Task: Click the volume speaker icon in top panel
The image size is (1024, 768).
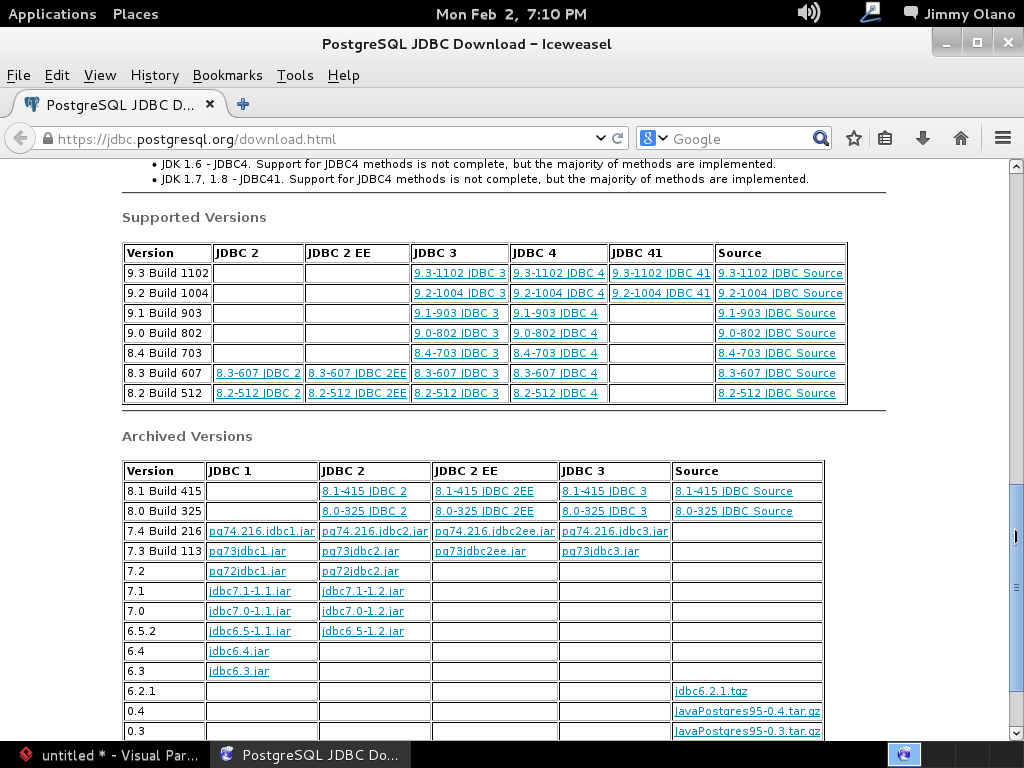Action: 808,13
